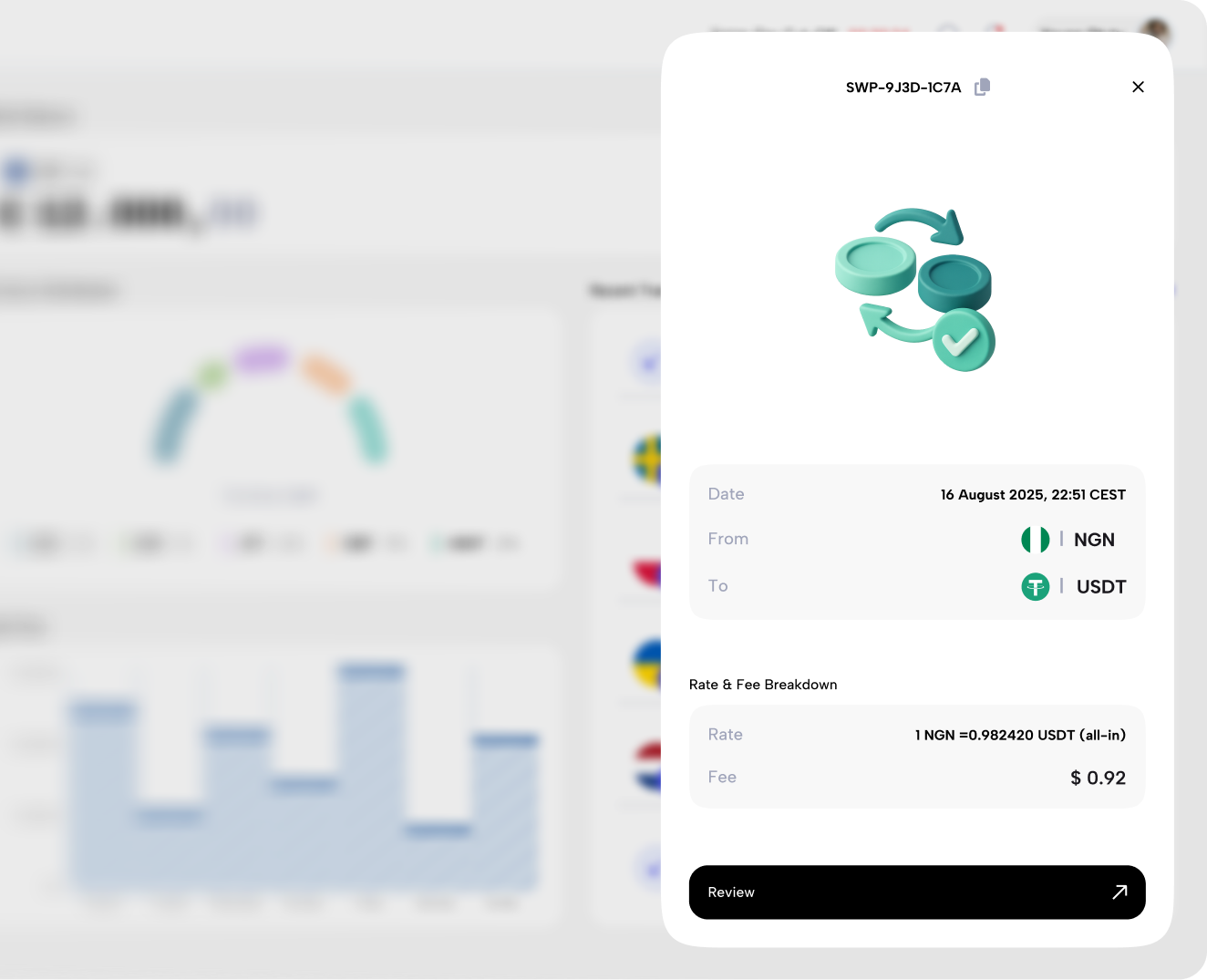Open the profile avatar at top right
This screenshot has width=1207, height=980.
pos(1156,31)
